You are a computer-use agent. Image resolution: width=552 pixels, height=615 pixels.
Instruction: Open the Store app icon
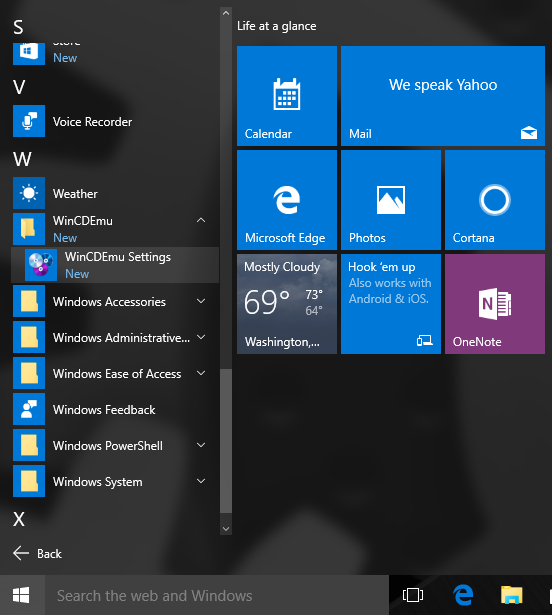pos(29,53)
